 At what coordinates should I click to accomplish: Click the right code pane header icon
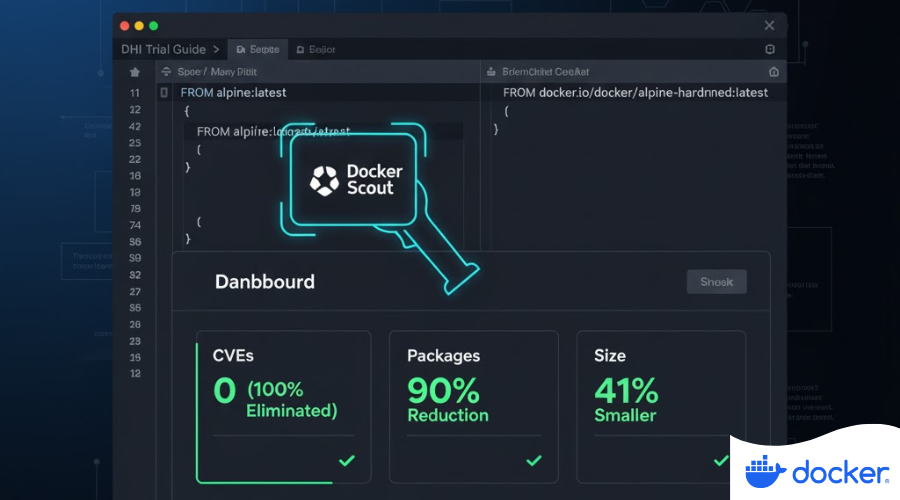coord(773,72)
